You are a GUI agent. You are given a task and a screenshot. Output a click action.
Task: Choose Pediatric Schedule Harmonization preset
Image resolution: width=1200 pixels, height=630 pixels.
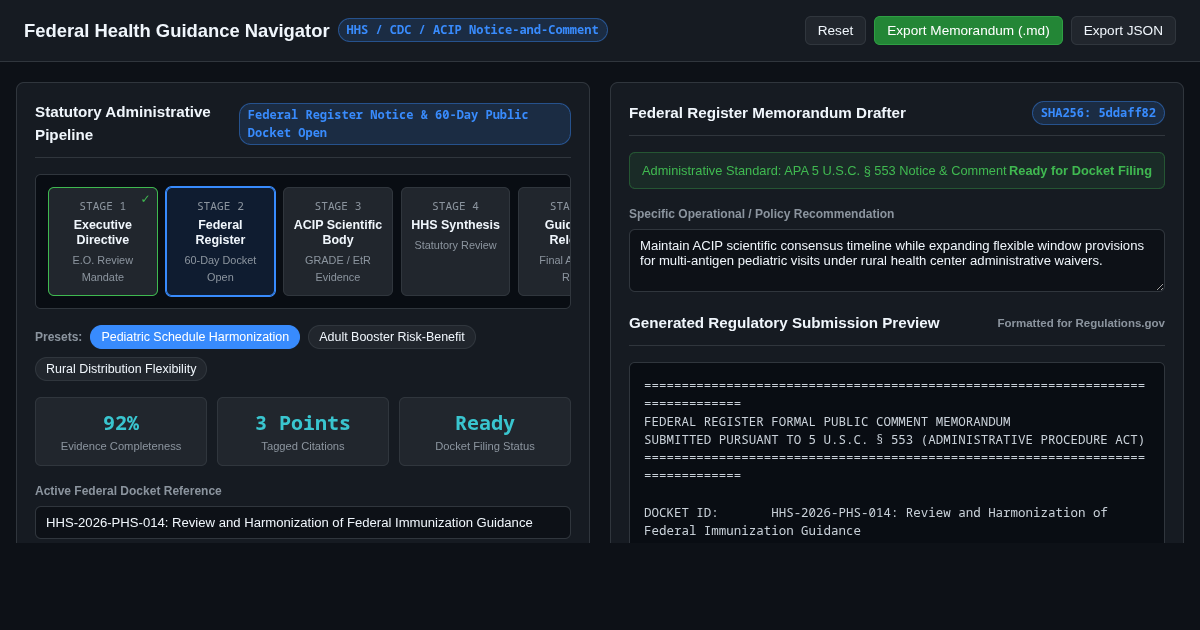coord(195,337)
